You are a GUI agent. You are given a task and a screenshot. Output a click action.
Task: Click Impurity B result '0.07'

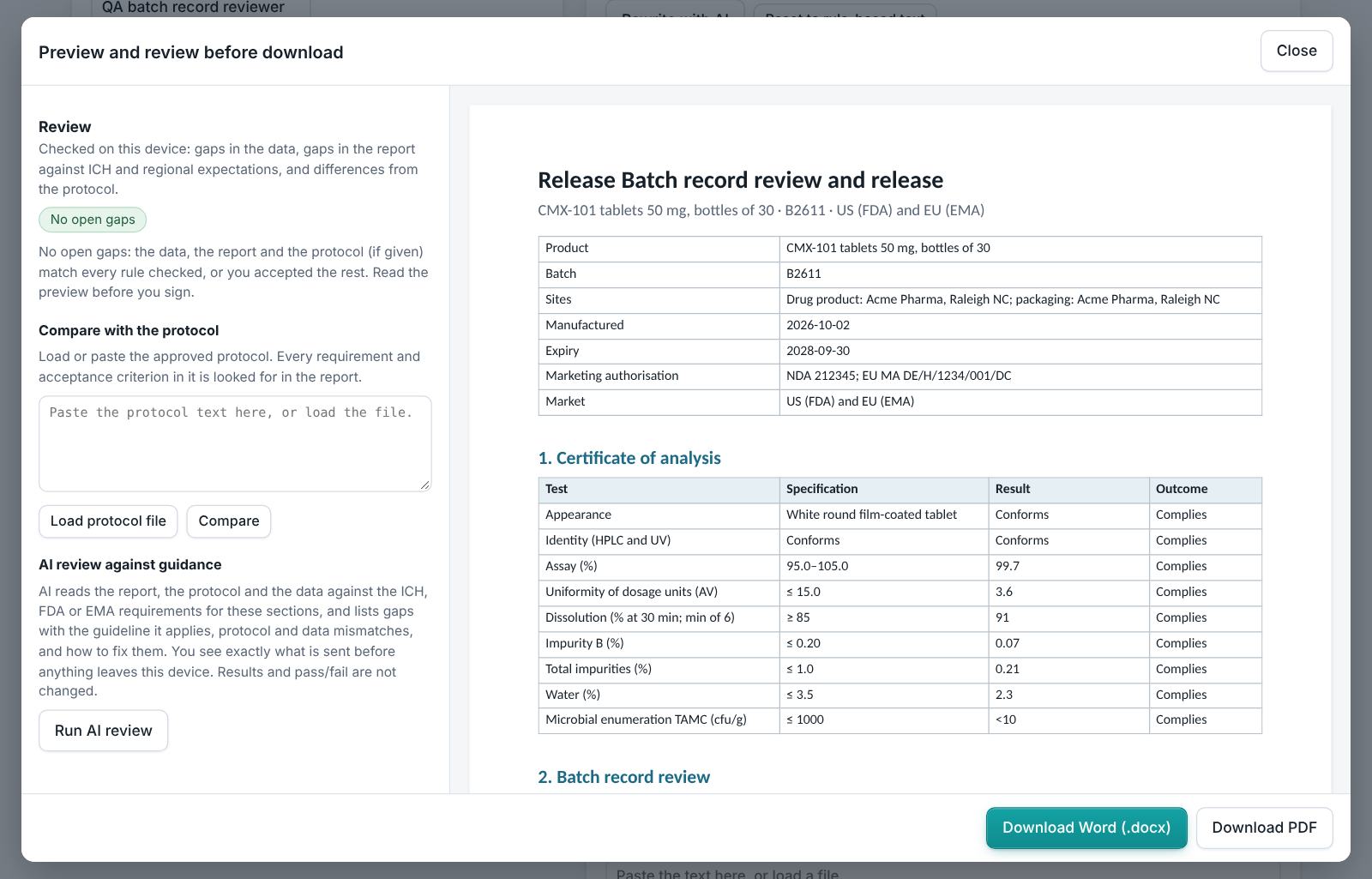pyautogui.click(x=1007, y=643)
